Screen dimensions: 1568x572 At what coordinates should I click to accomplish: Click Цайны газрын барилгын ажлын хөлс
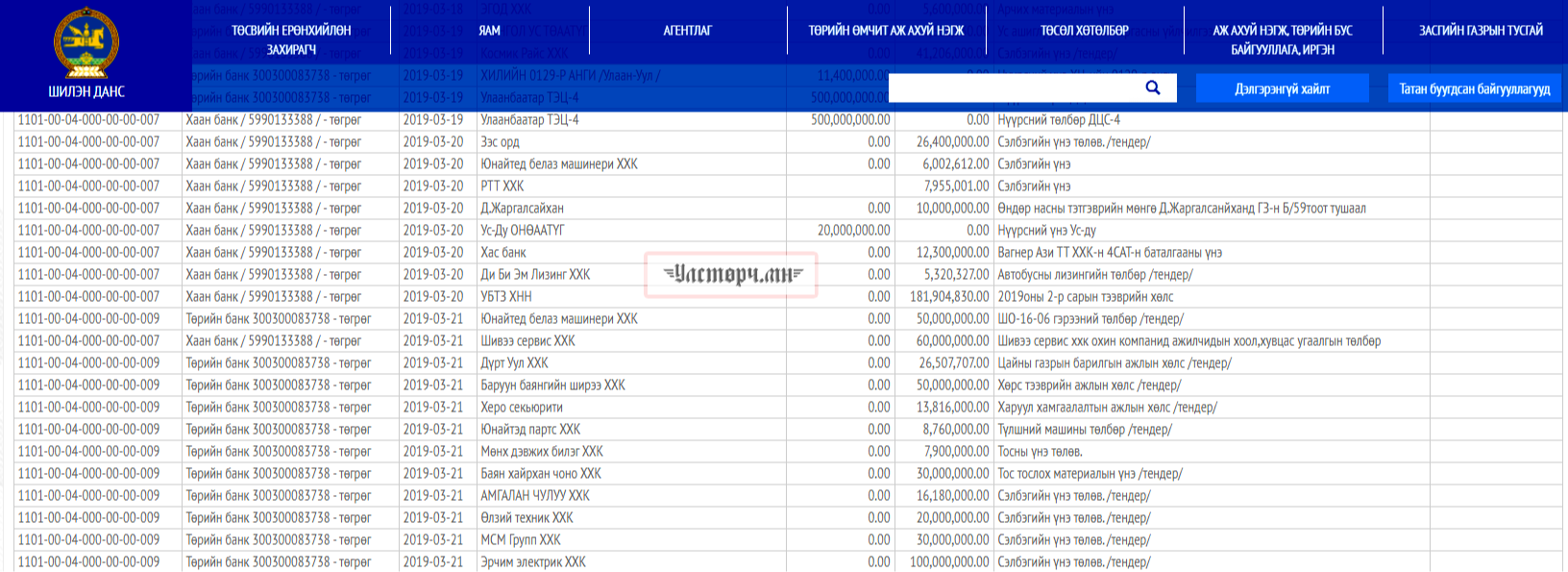pos(1115,363)
